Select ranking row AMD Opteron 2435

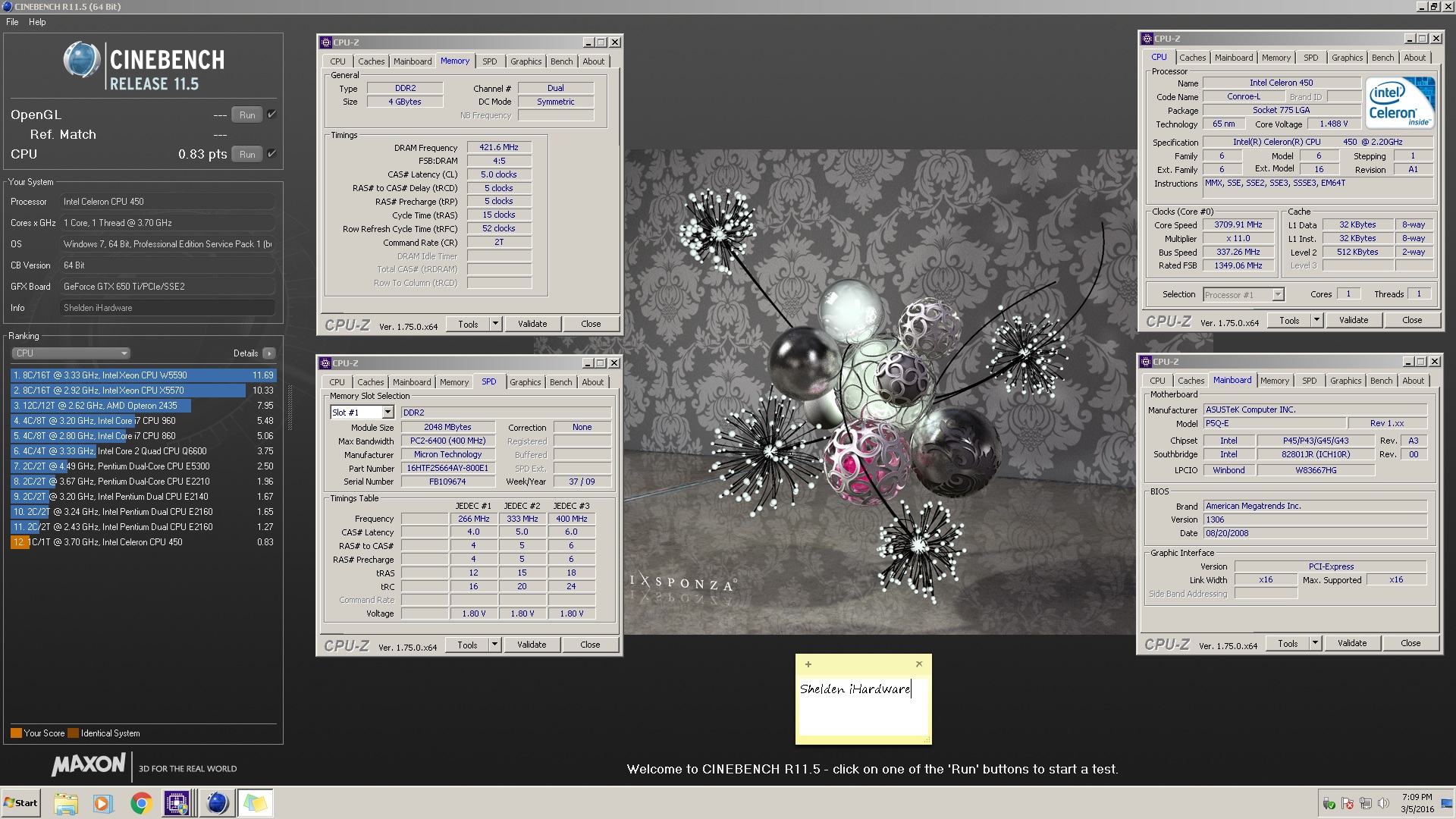coord(143,406)
